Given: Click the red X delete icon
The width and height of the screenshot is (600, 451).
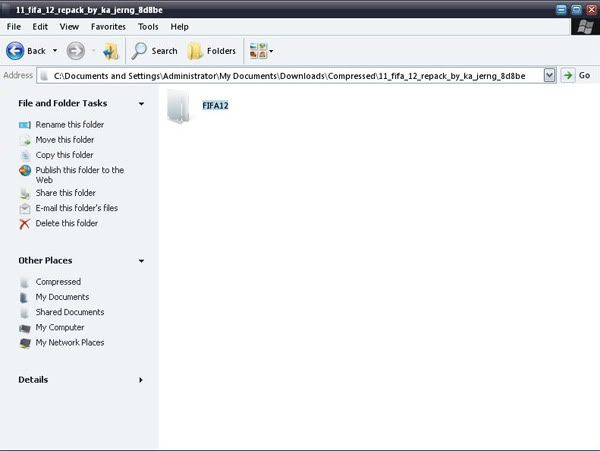Looking at the screenshot, I should pyautogui.click(x=24, y=224).
